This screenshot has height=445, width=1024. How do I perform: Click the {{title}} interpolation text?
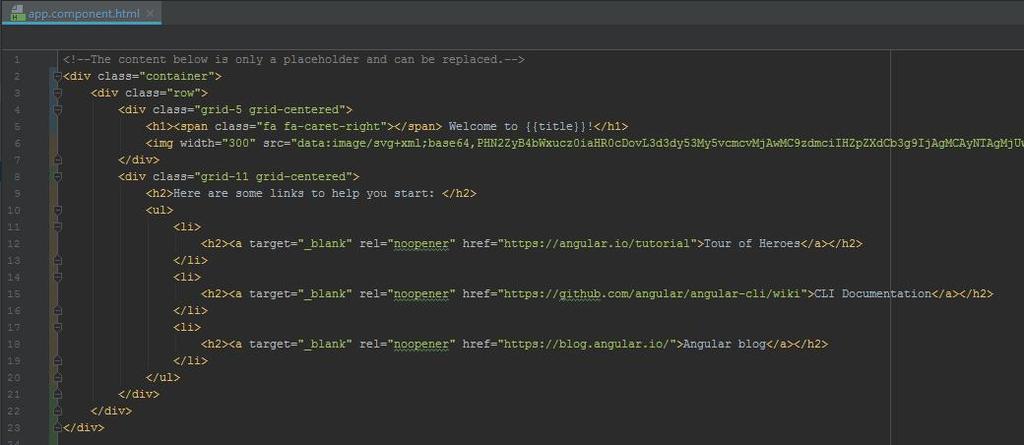pyautogui.click(x=556, y=126)
